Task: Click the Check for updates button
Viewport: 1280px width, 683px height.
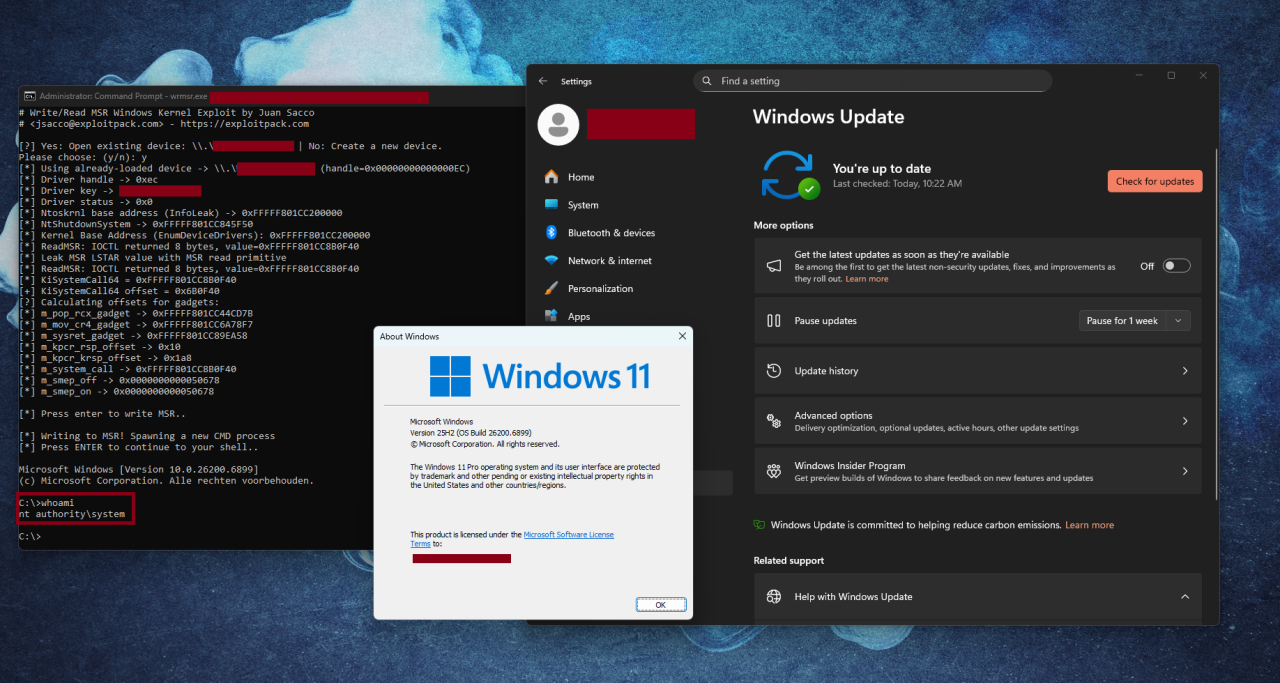Action: click(x=1154, y=181)
